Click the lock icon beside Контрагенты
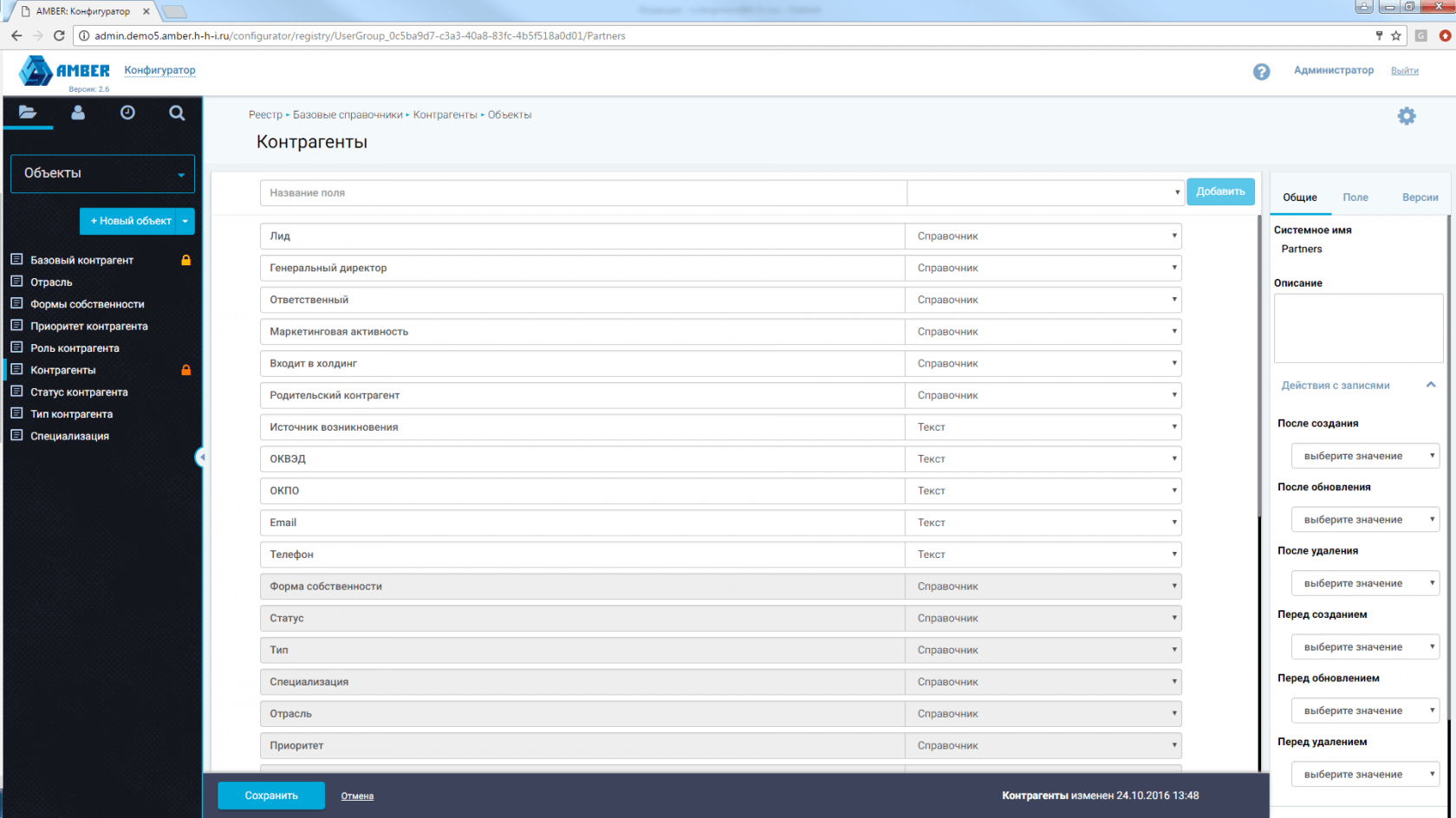This screenshot has width=1456, height=818. (x=185, y=370)
